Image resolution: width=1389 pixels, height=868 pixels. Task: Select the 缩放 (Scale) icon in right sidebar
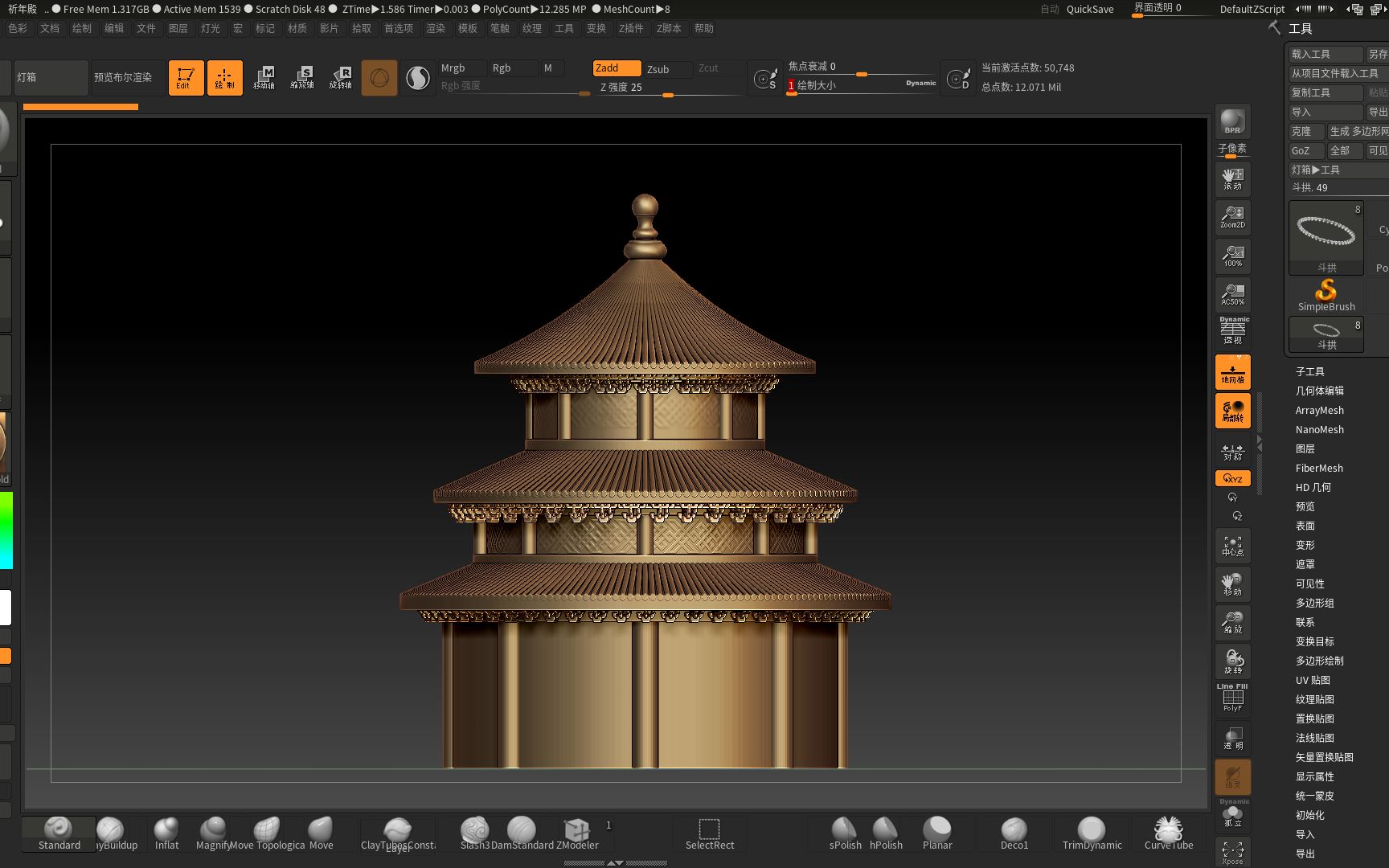(x=1232, y=623)
